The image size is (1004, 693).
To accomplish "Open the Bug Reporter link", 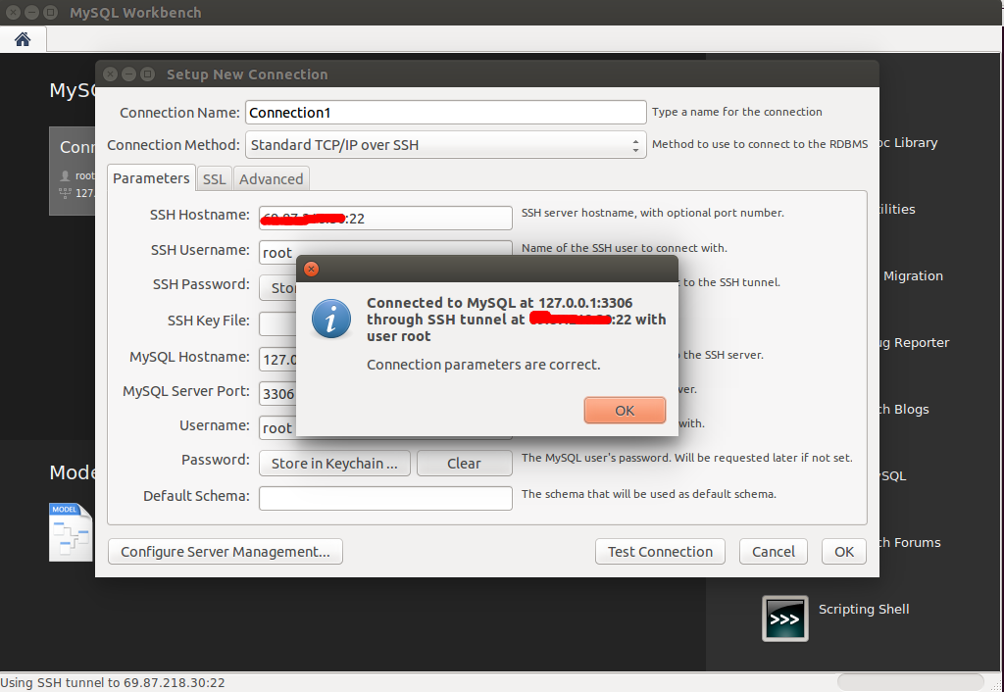I will (x=914, y=343).
